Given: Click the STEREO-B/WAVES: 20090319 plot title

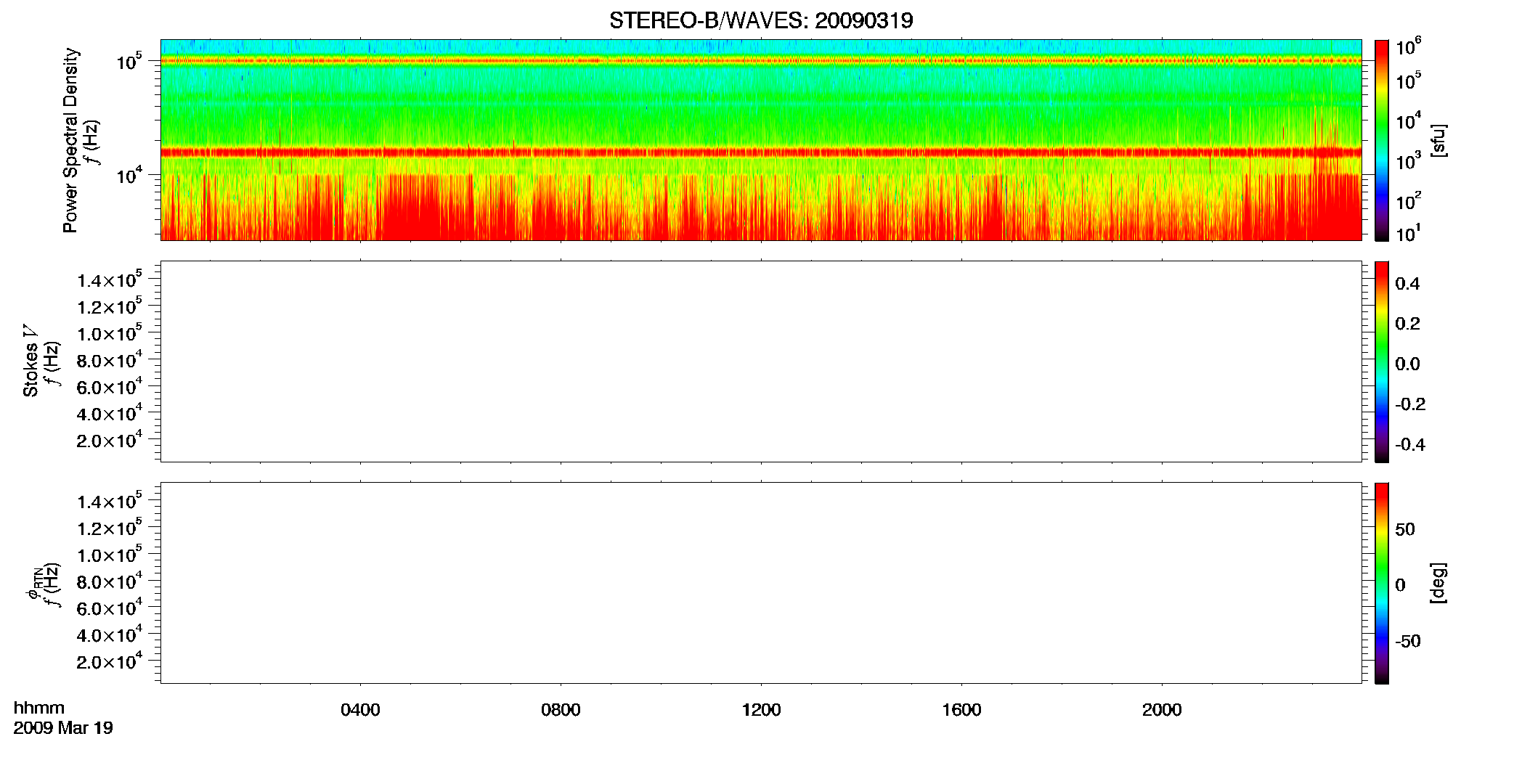Looking at the screenshot, I should tap(760, 20).
